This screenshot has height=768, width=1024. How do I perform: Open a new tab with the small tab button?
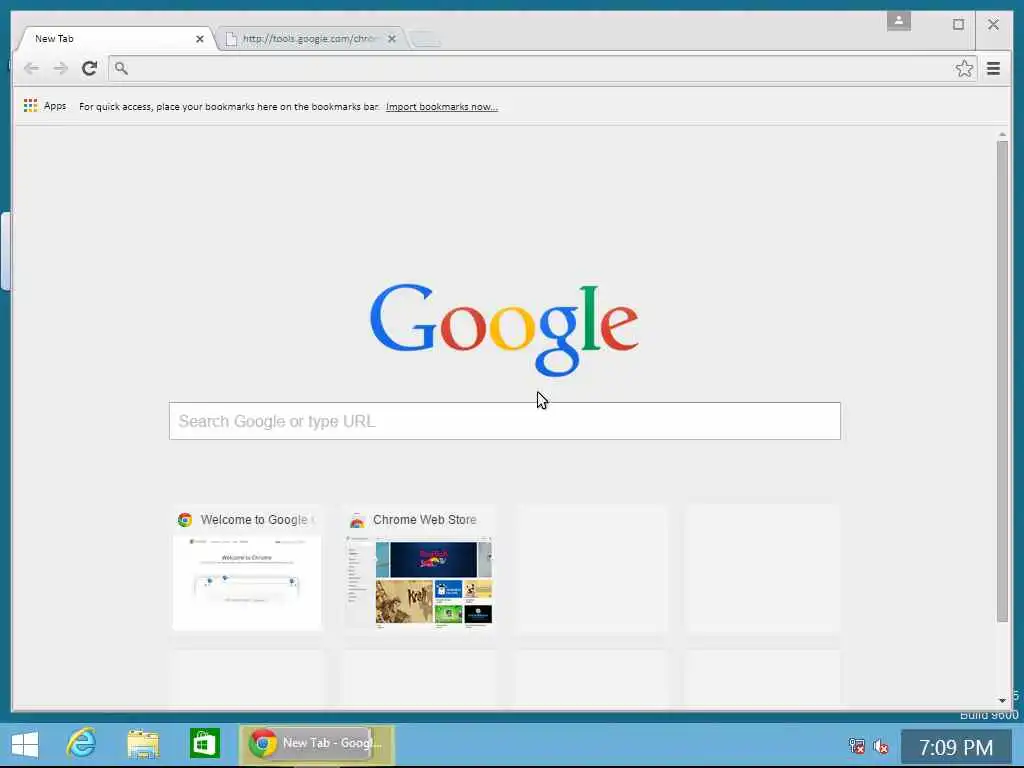click(426, 40)
